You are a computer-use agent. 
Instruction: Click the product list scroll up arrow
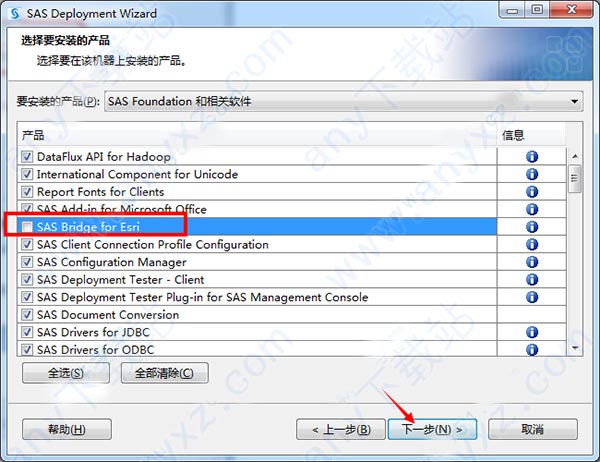575,156
